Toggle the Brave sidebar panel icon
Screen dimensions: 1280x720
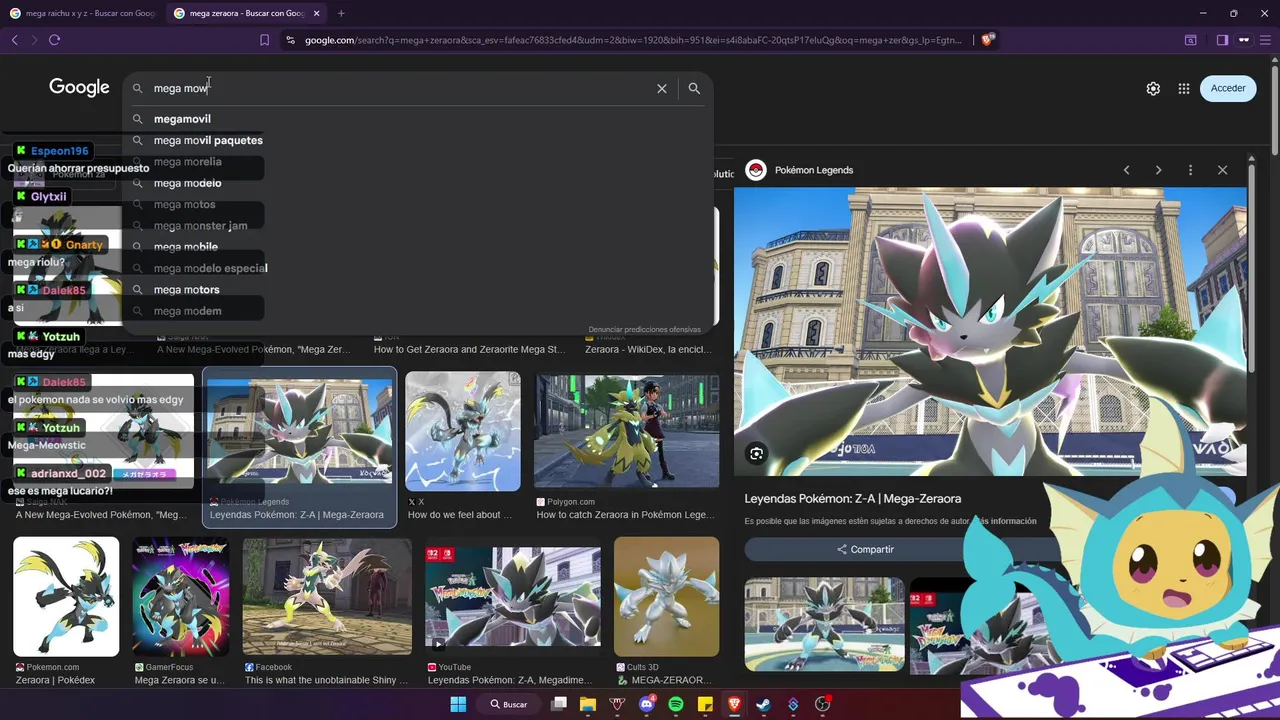[1222, 40]
